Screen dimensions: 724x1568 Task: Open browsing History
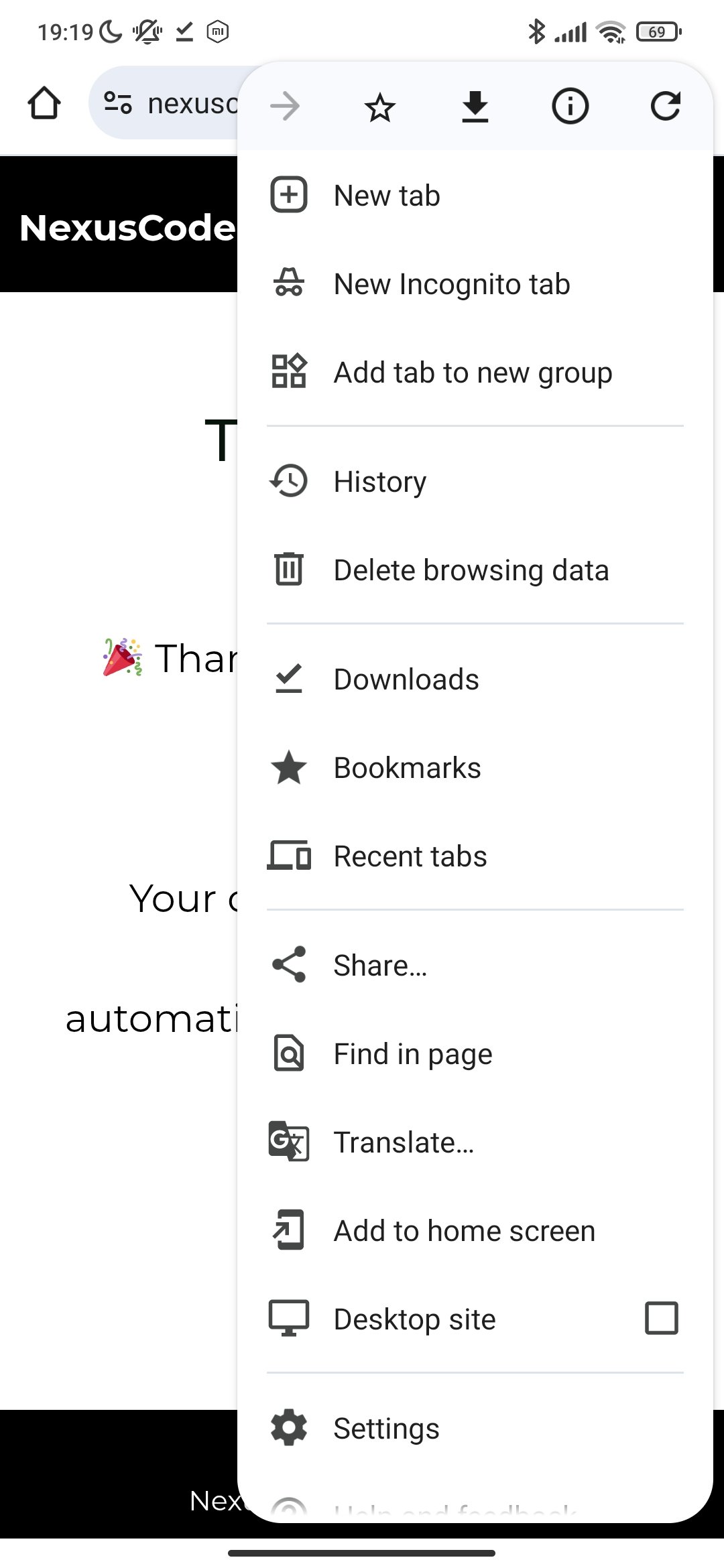(x=379, y=482)
